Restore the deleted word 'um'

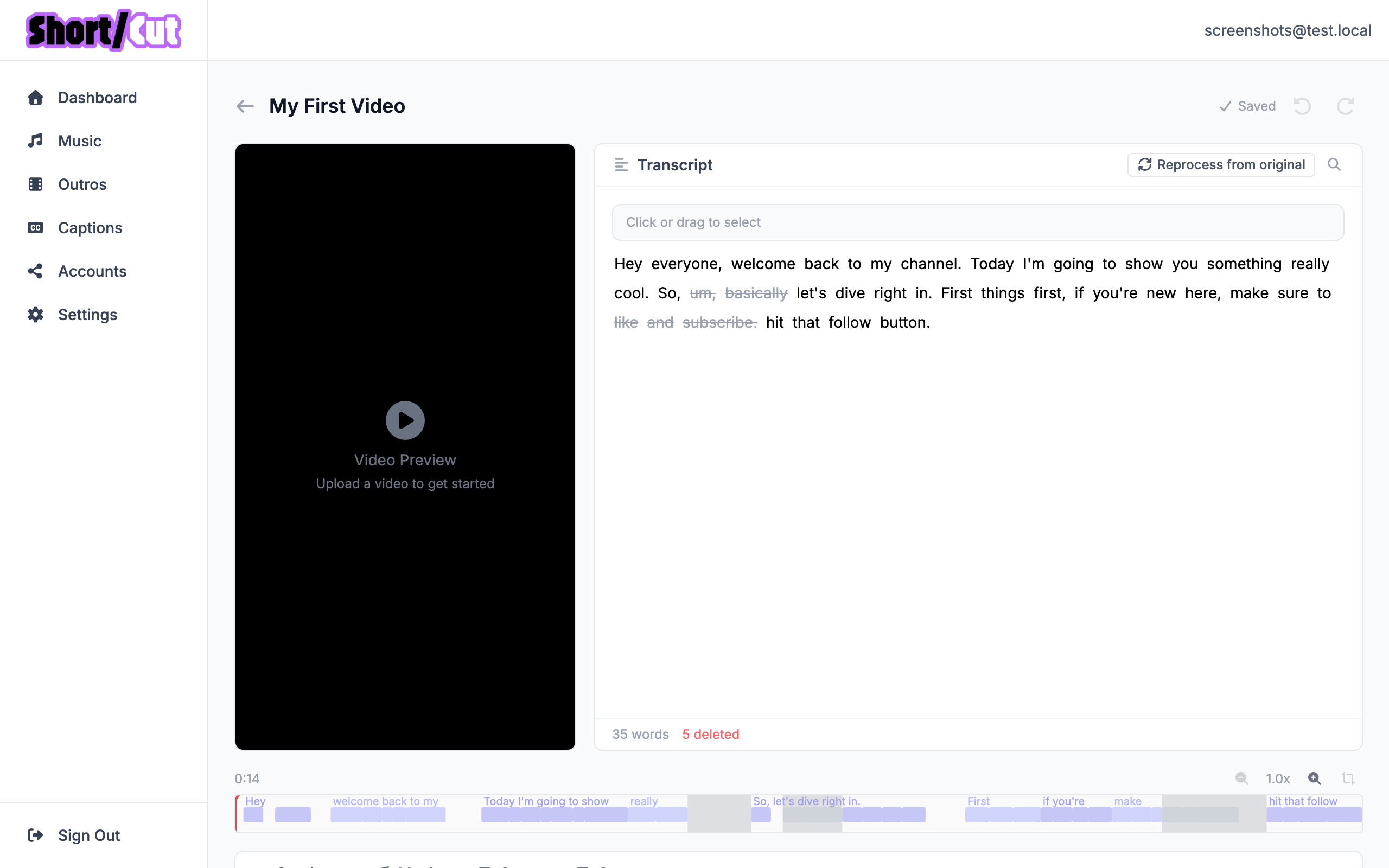701,293
